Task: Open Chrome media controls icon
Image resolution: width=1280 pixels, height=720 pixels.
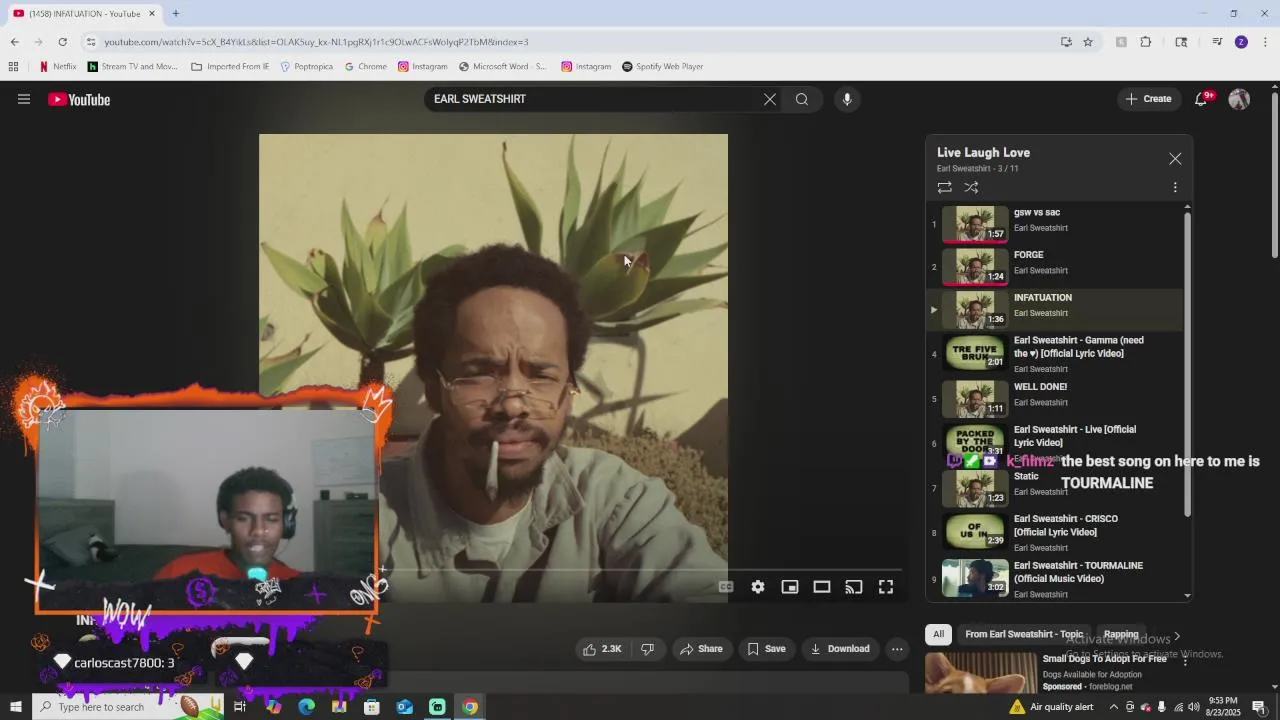Action: [1217, 42]
